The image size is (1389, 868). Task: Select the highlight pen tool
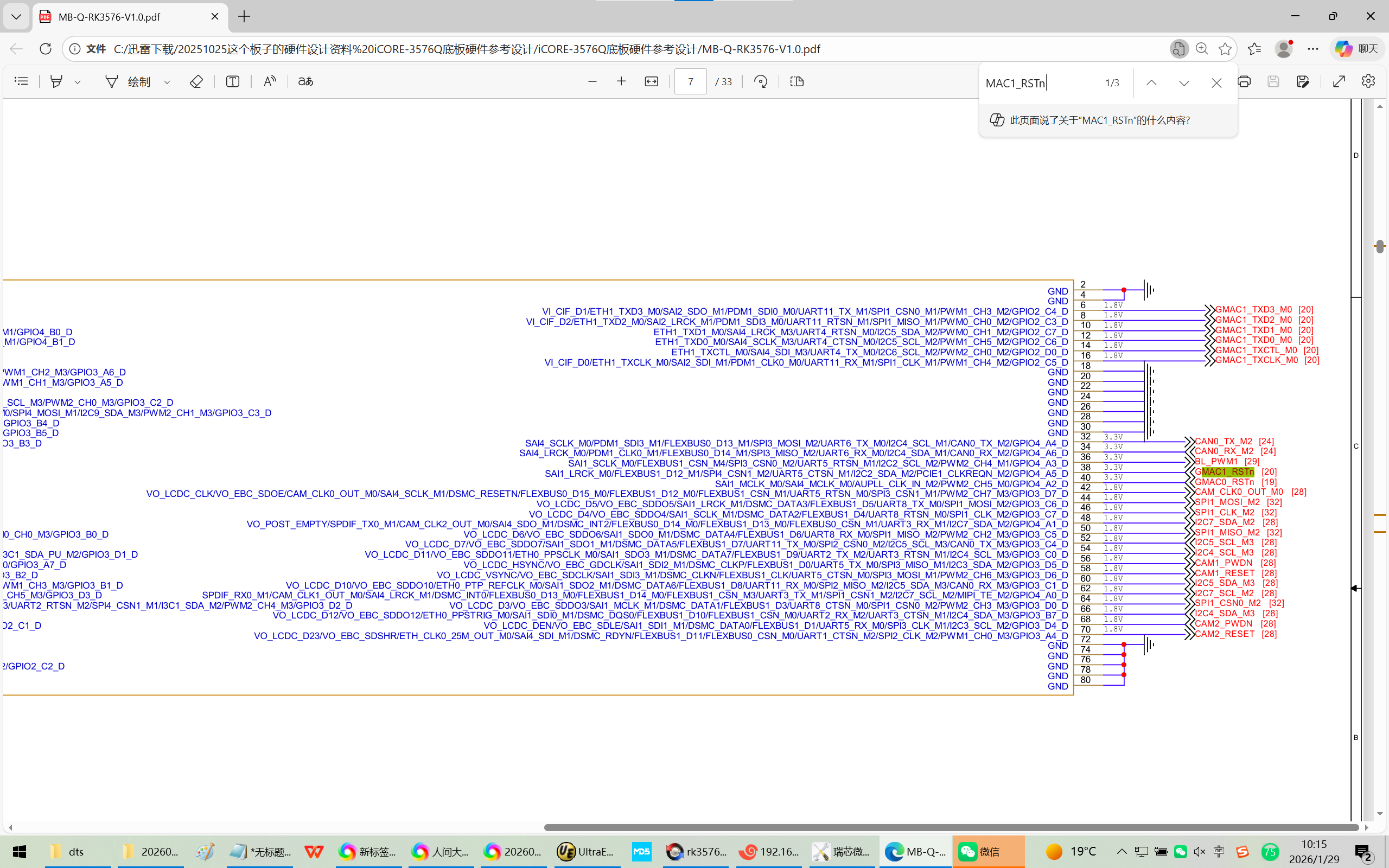(56, 81)
